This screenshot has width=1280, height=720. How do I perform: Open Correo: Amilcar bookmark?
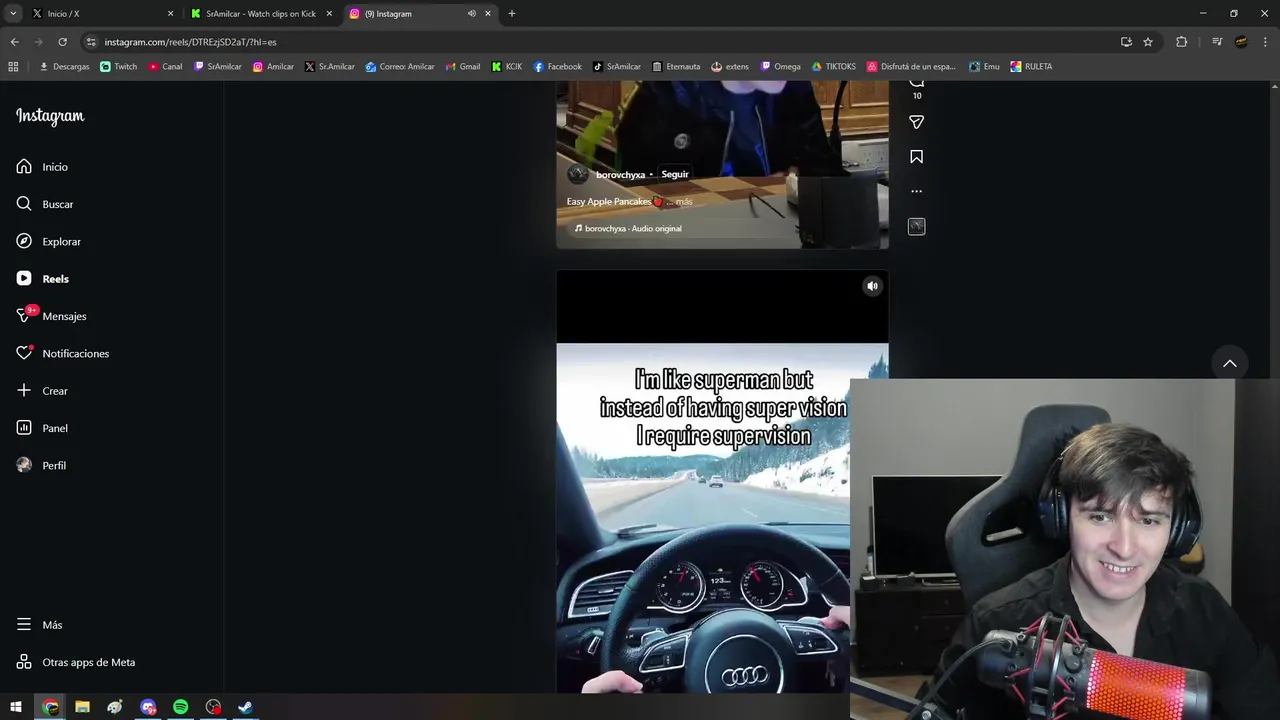click(400, 67)
